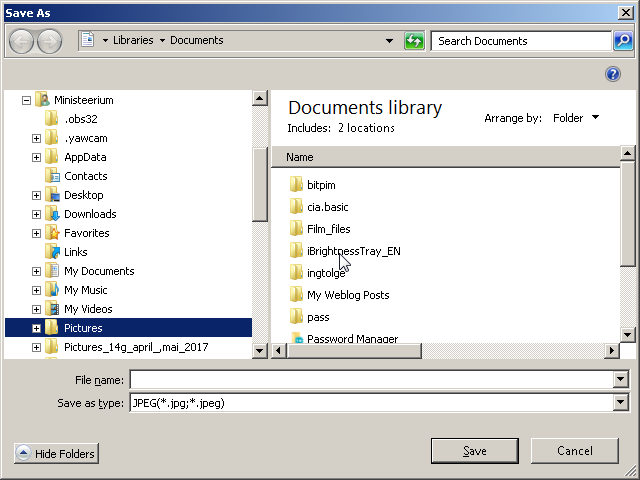This screenshot has height=480, width=640.
Task: Click the bitpim folder icon
Action: 296,184
